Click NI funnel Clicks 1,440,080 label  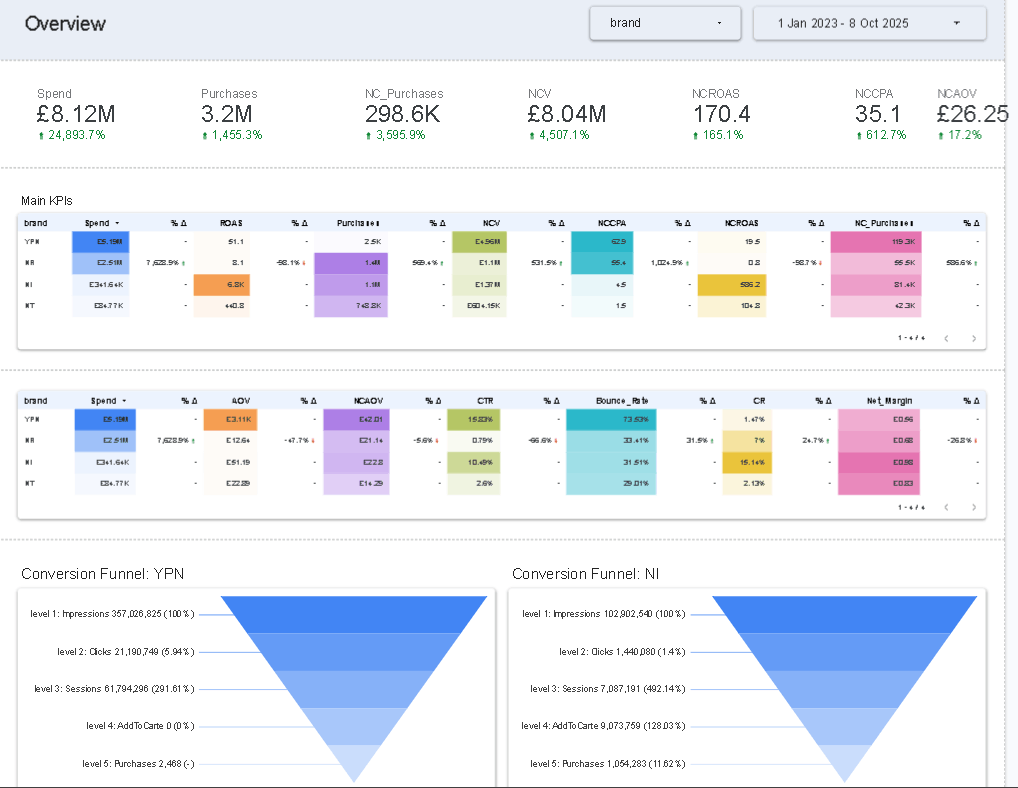point(622,652)
